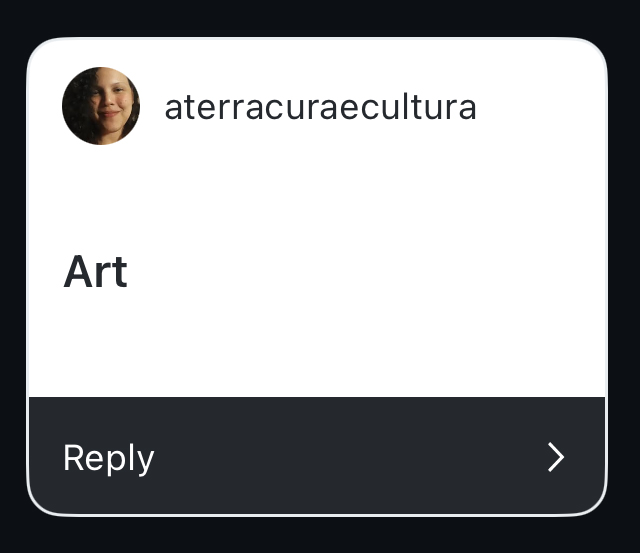
Task: Select the username above the "Art" text
Action: click(x=320, y=107)
